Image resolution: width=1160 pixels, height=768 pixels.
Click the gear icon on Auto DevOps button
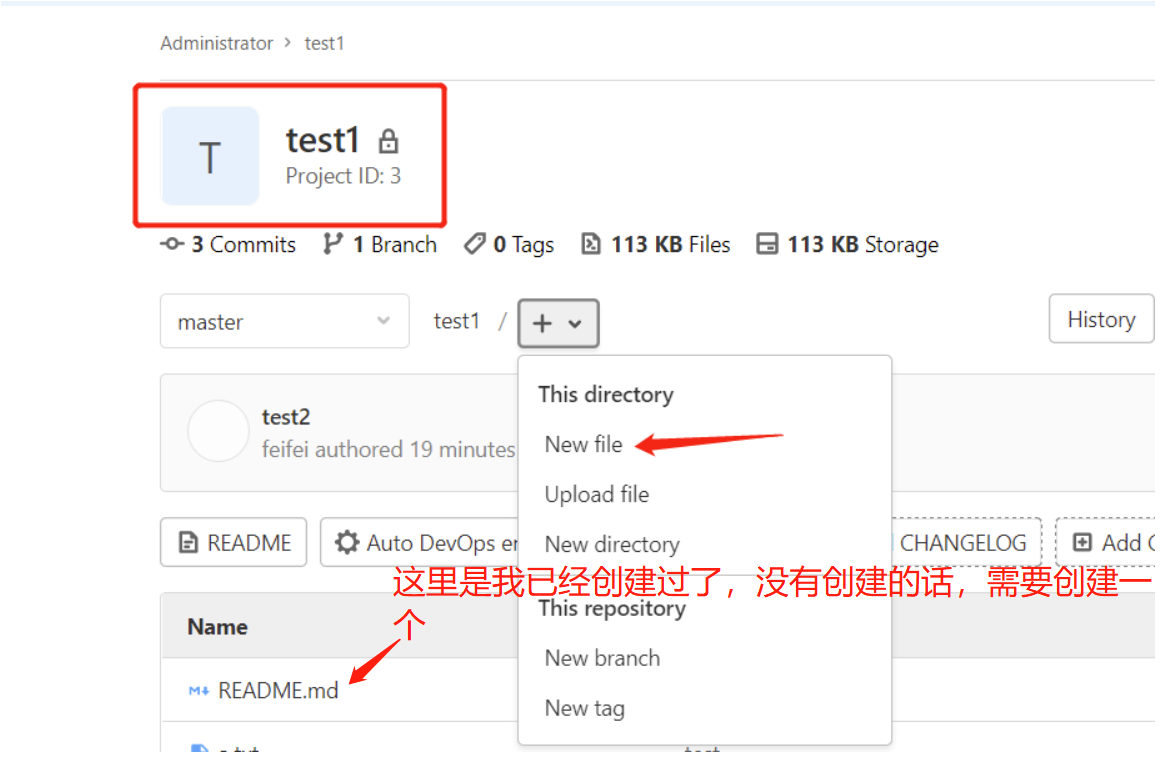[345, 542]
